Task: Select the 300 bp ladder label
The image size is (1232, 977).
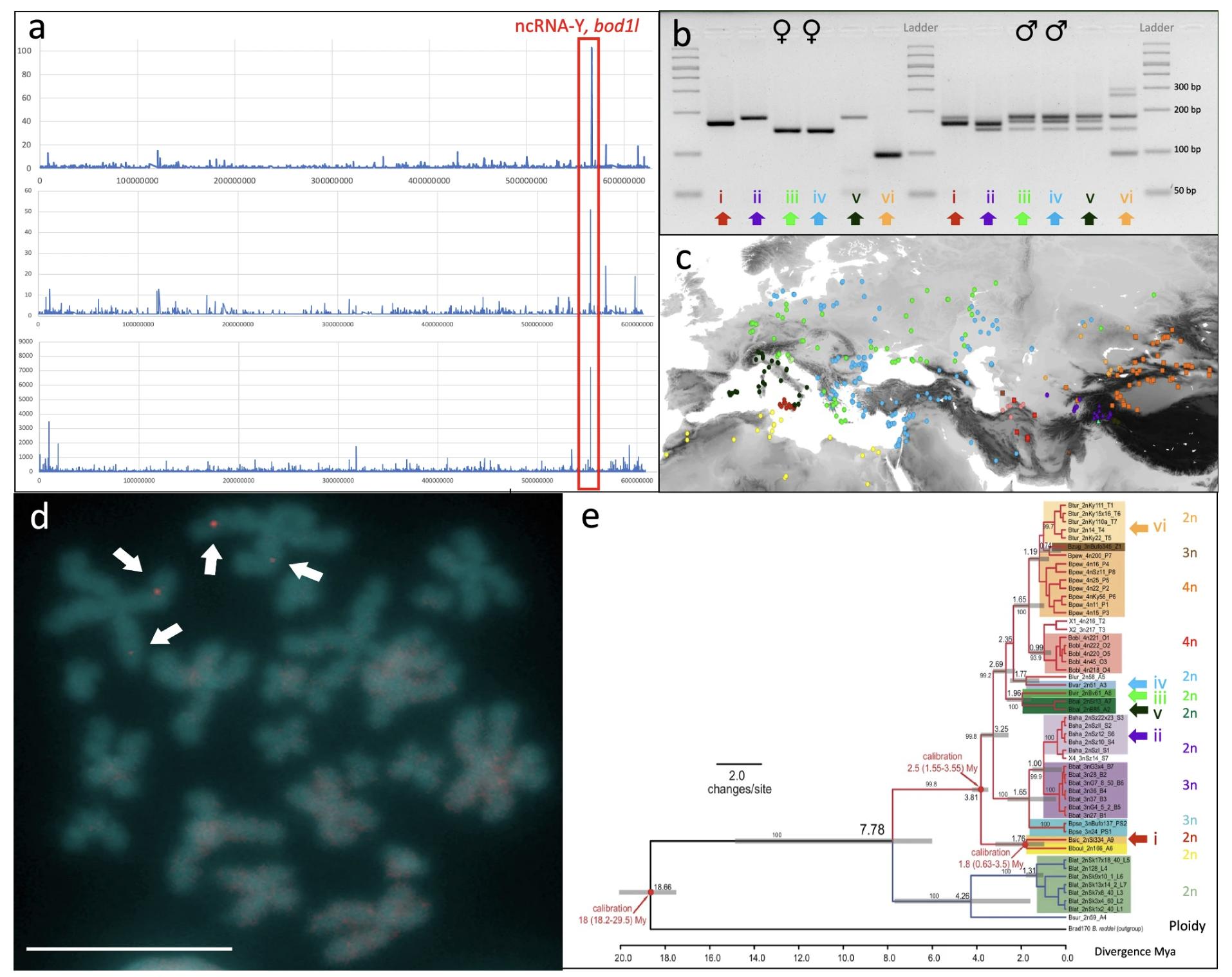Action: click(1186, 87)
